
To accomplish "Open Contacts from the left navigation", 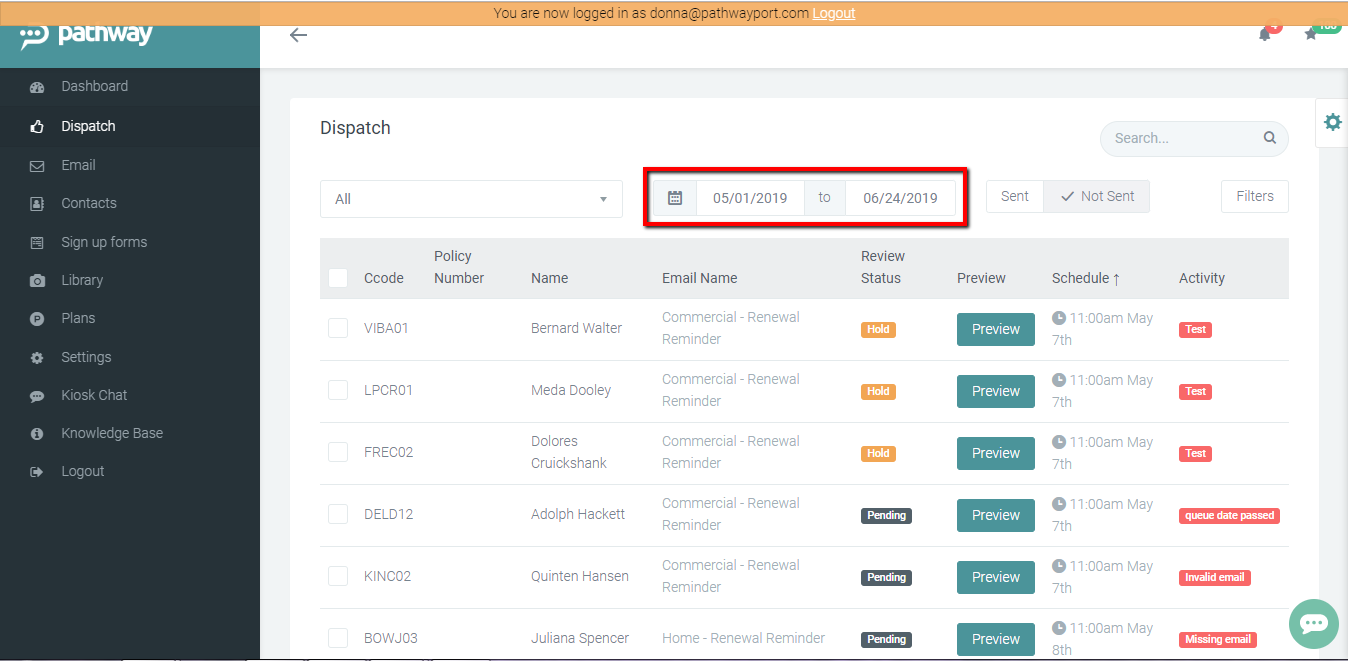I will (x=90, y=203).
